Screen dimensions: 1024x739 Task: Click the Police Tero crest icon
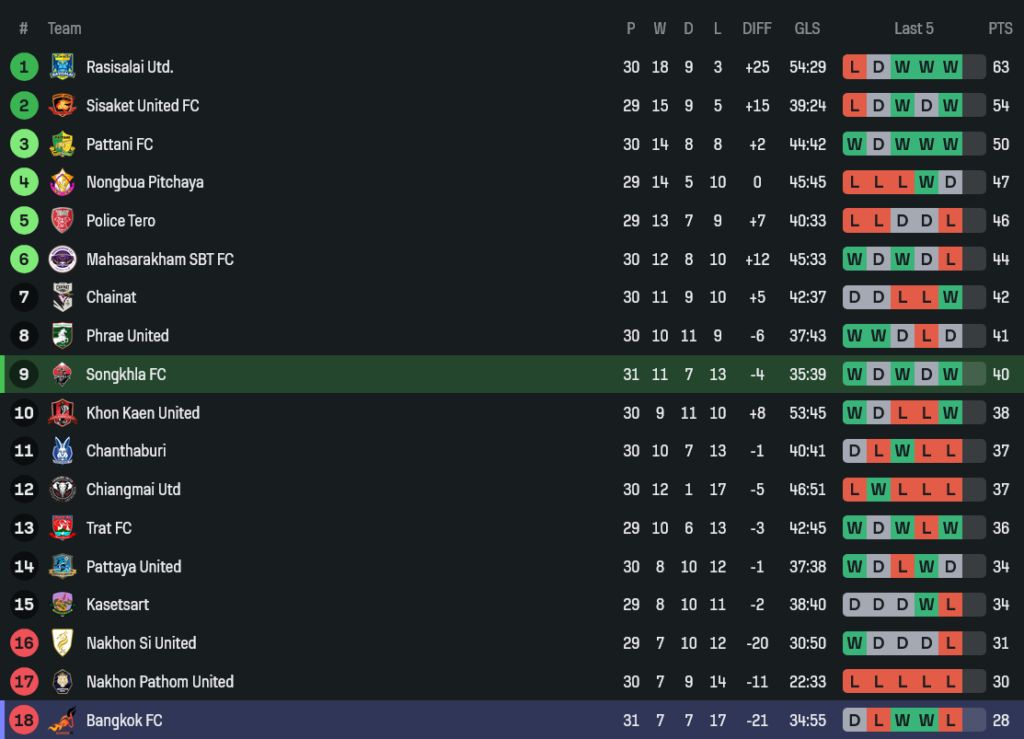click(62, 221)
